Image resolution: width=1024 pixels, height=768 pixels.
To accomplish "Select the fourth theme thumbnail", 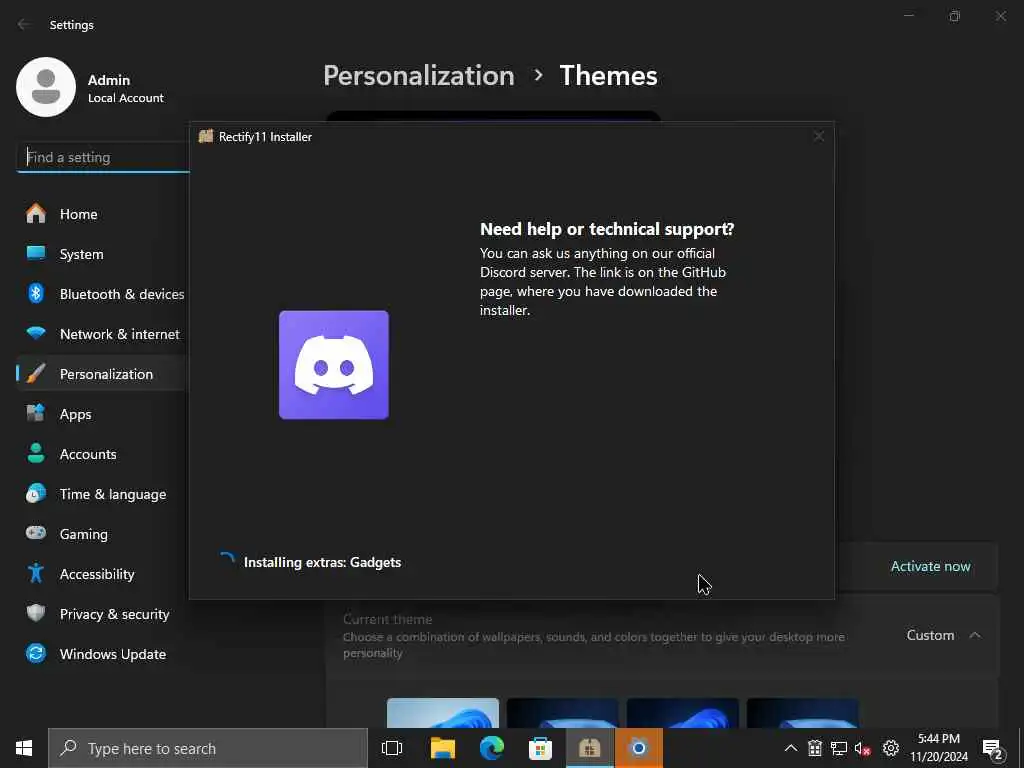I will 803,713.
